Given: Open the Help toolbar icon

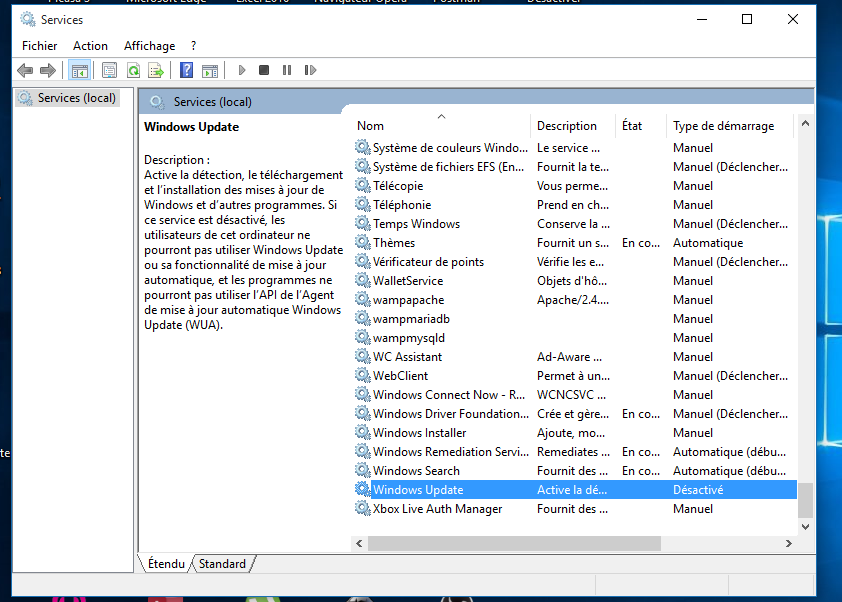Looking at the screenshot, I should 186,70.
